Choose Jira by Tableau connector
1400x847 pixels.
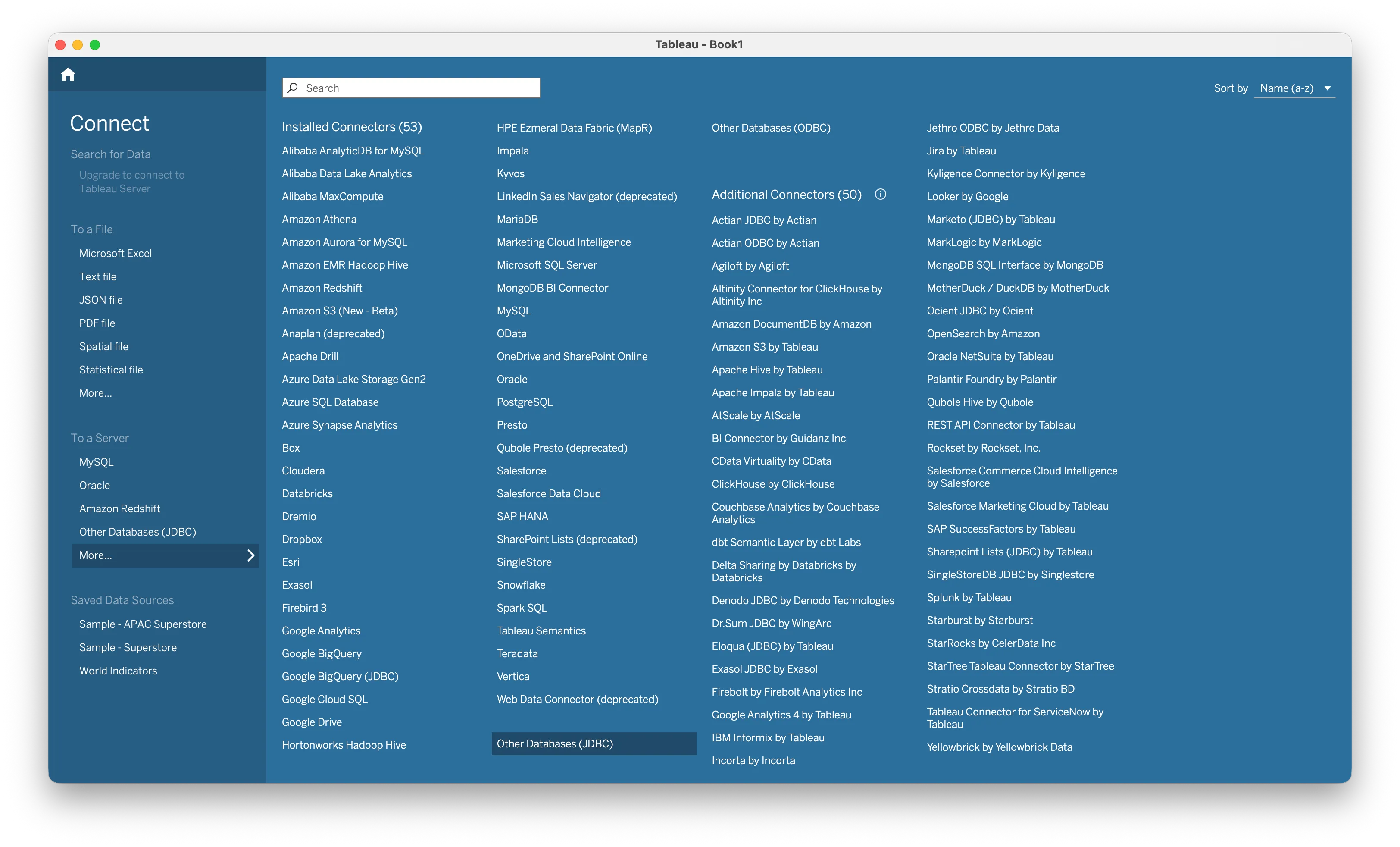pos(961,151)
